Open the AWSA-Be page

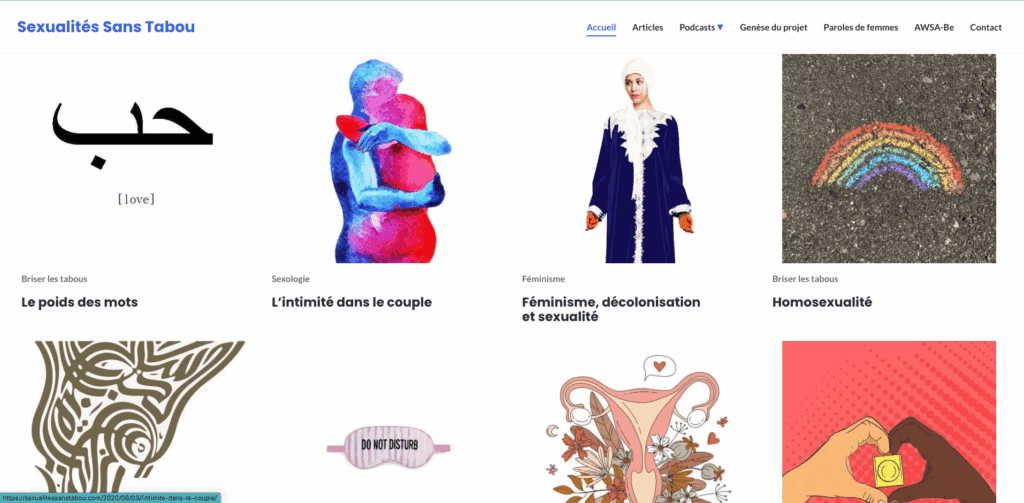[934, 27]
